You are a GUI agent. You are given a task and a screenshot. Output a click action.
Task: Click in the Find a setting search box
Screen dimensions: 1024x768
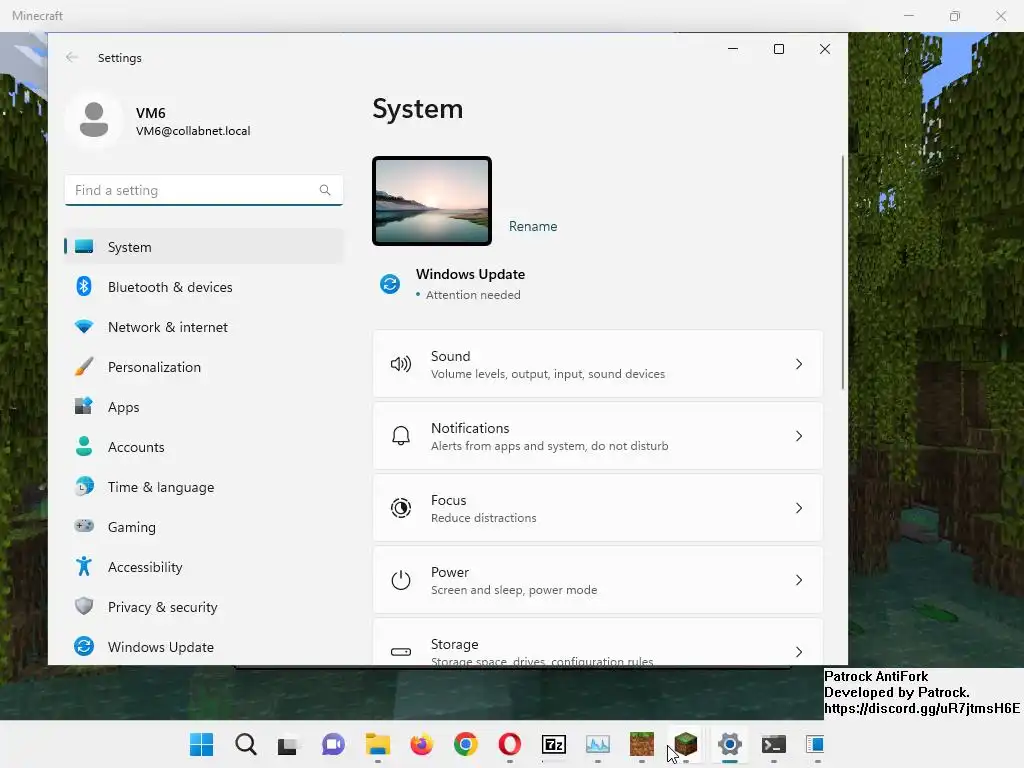[x=204, y=190]
